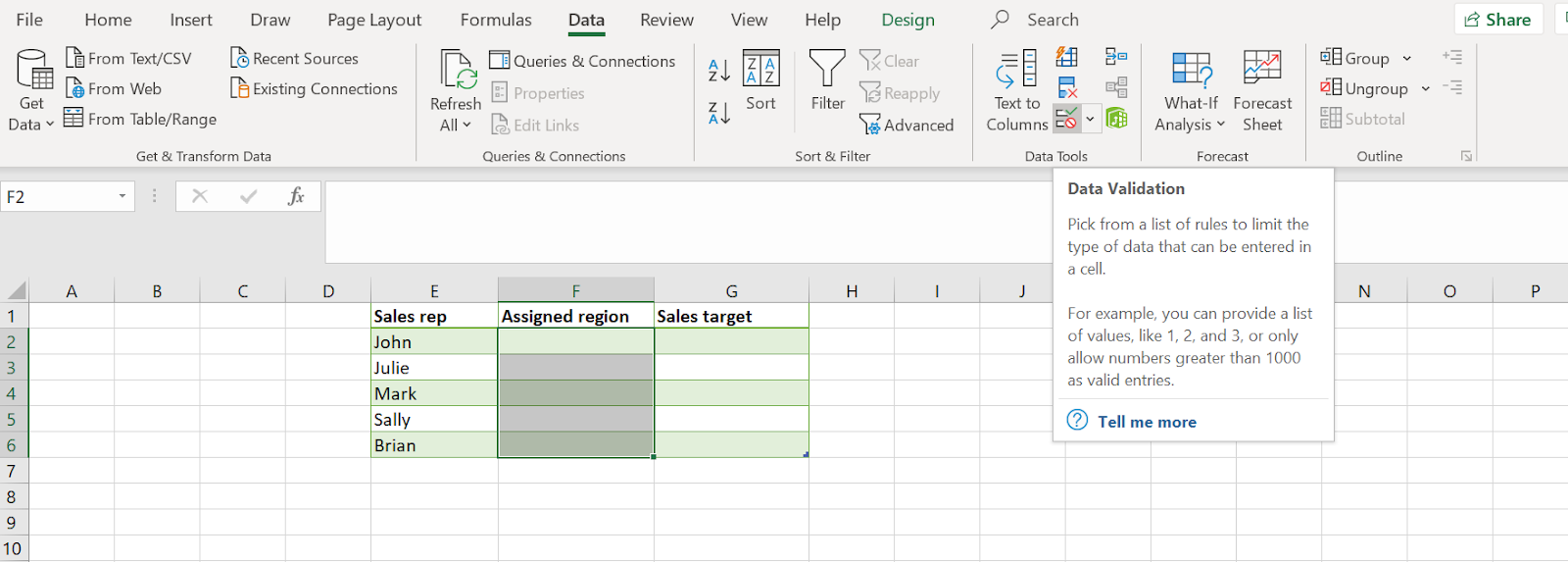Open the Get Data dropdown

pyautogui.click(x=30, y=90)
